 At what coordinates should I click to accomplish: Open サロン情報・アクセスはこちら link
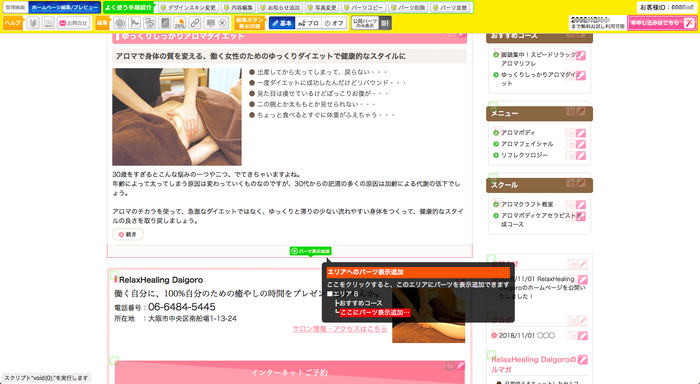[x=340, y=329]
